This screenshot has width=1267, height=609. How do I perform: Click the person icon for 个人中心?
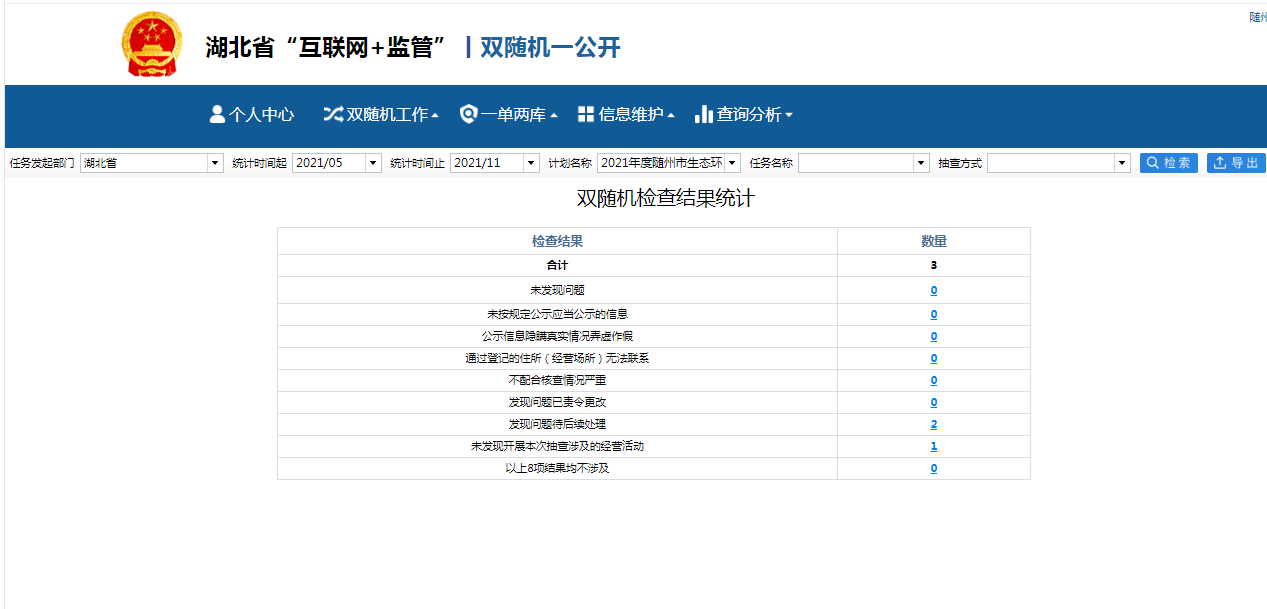(217, 114)
